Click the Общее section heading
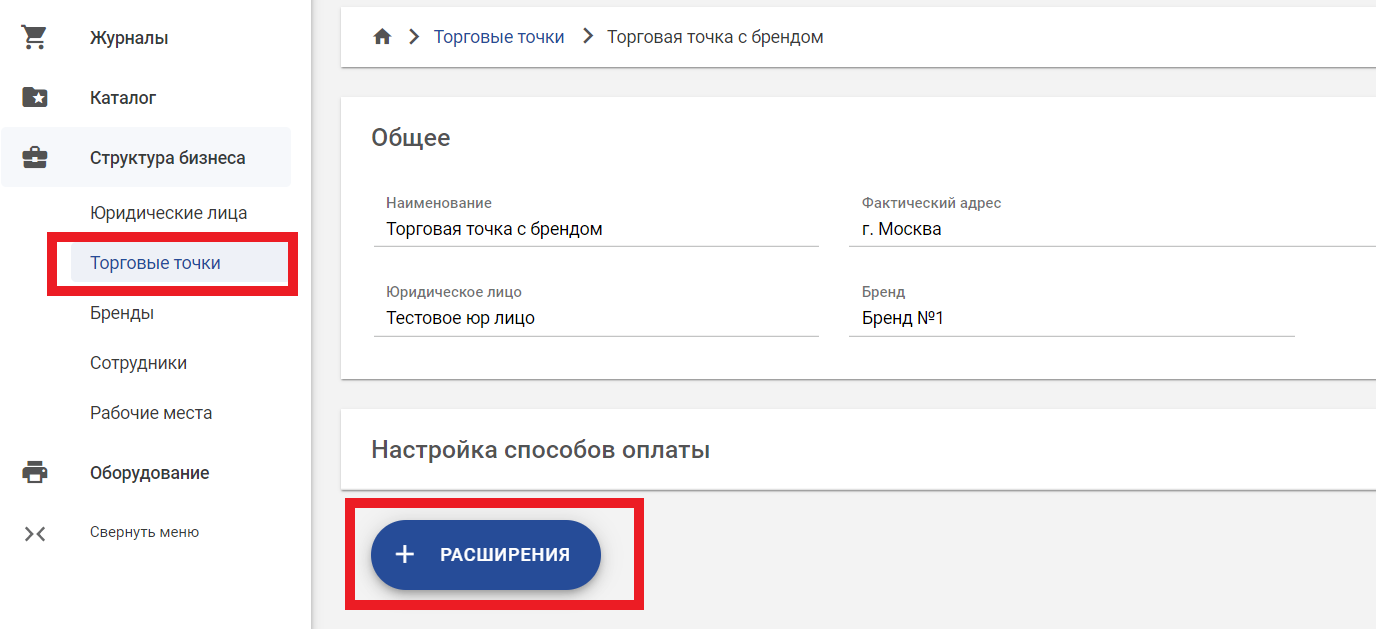 point(411,138)
